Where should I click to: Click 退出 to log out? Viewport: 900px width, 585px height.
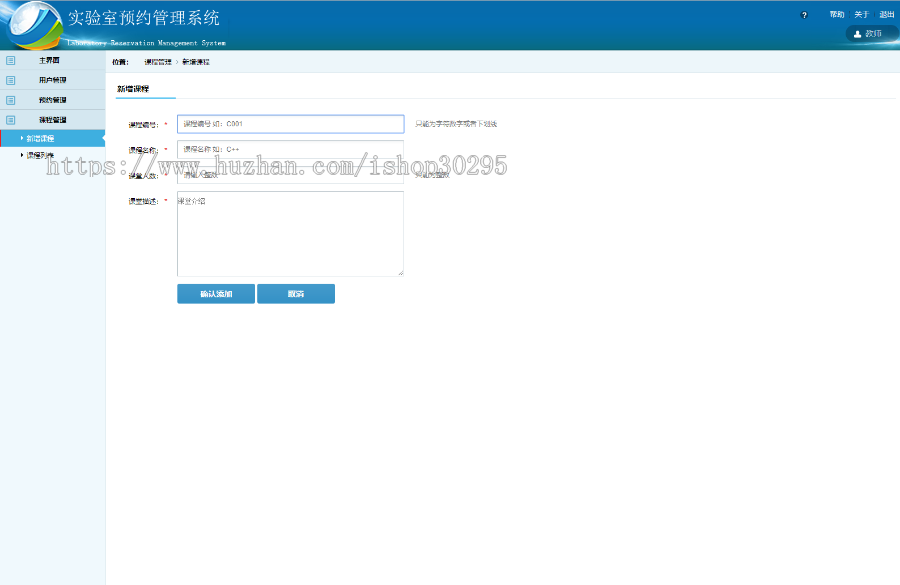pyautogui.click(x=886, y=13)
